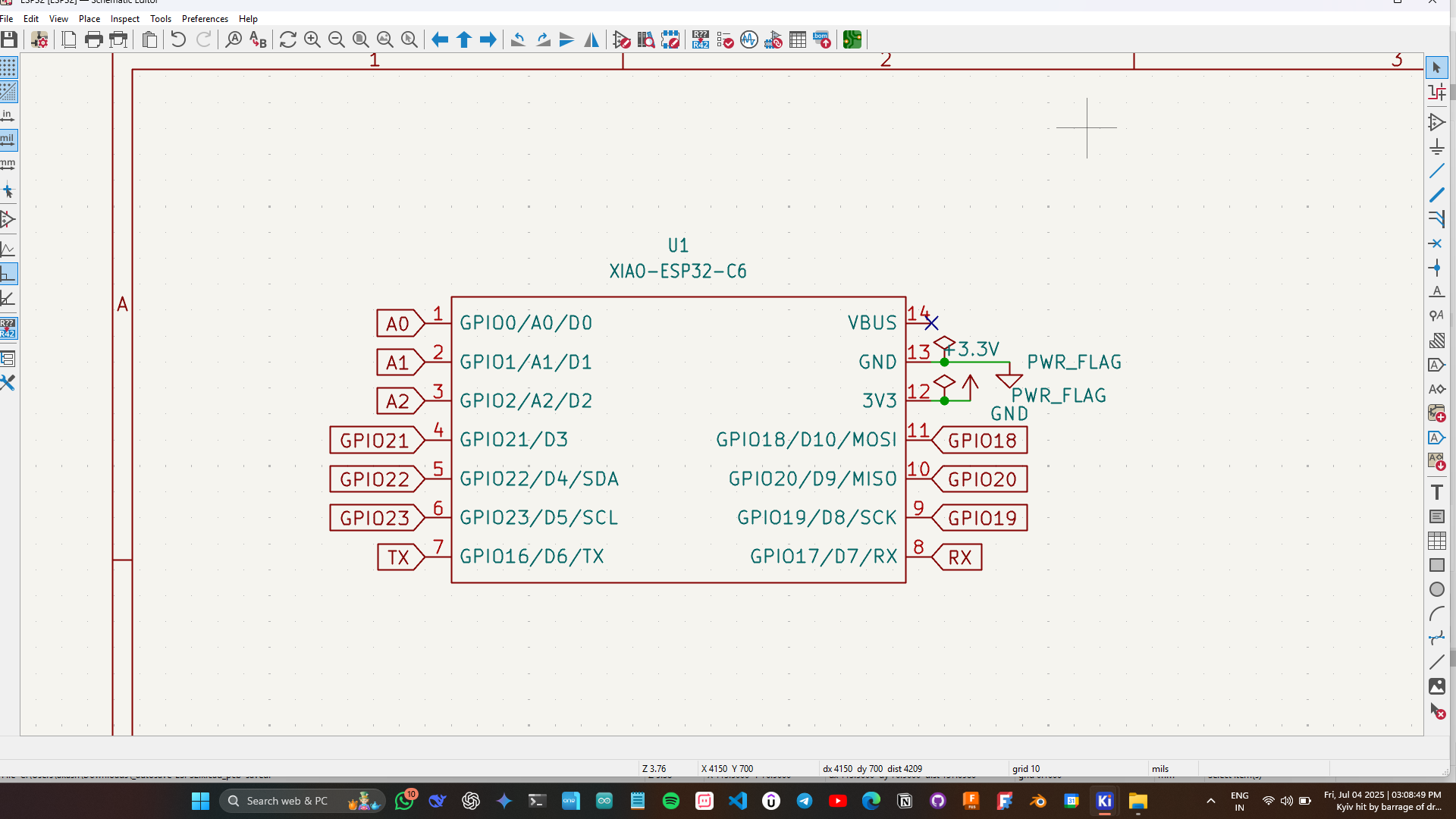1456x819 pixels.
Task: Refresh the schematic view
Action: 288,39
